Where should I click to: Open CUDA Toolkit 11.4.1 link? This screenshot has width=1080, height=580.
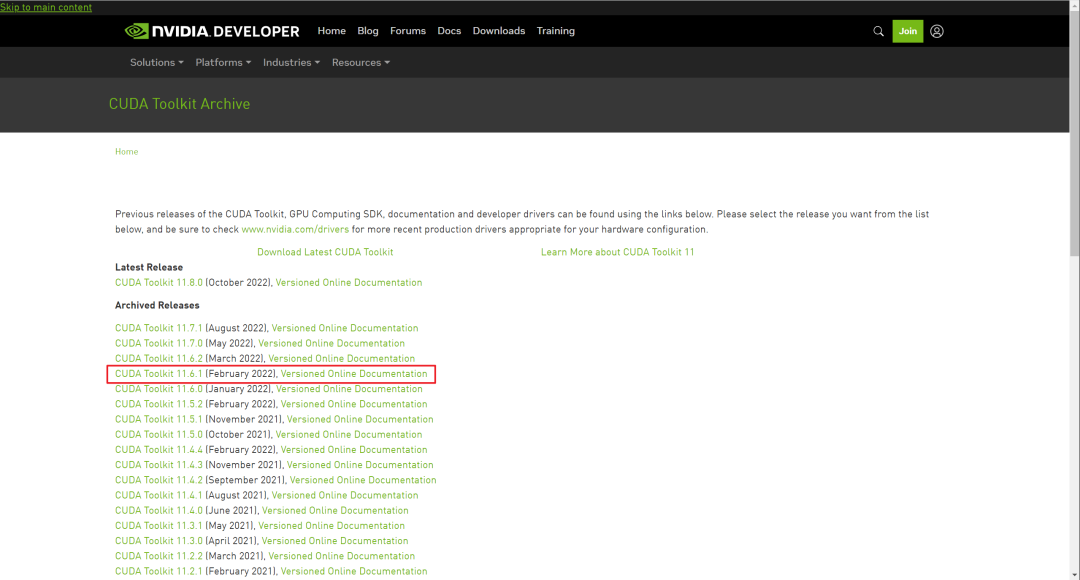point(159,495)
